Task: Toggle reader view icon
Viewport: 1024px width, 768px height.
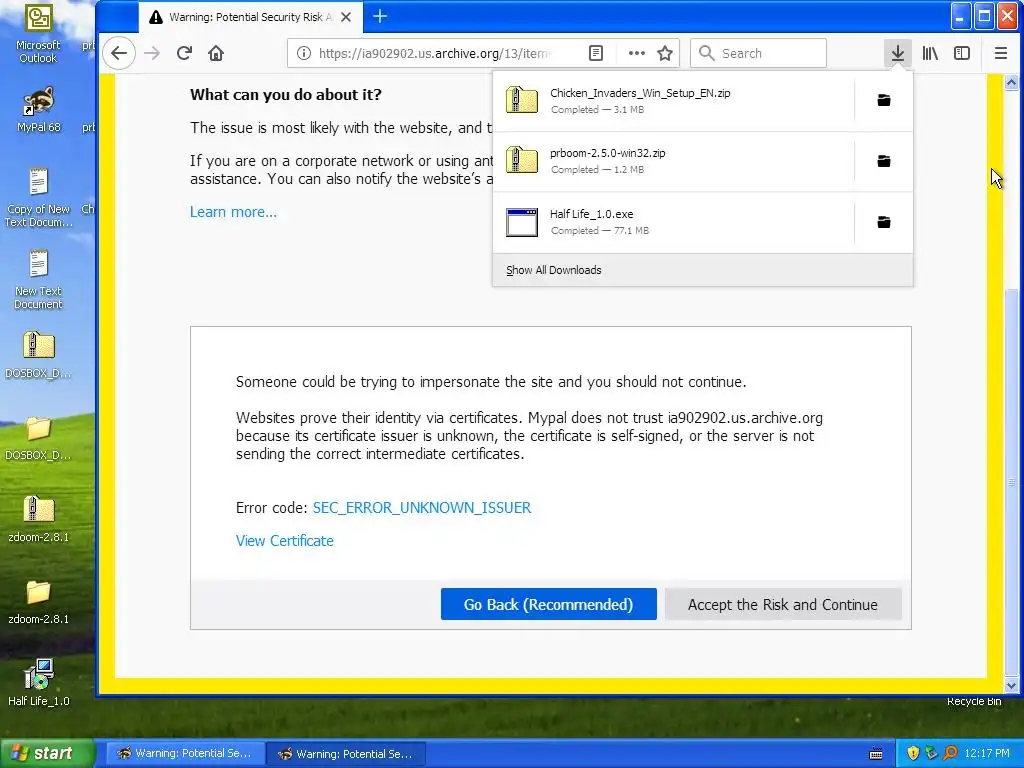Action: [596, 54]
